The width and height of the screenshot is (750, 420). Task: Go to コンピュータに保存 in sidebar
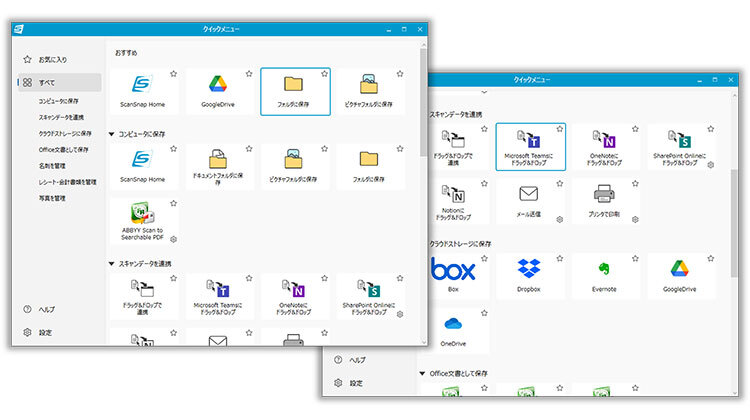tap(58, 101)
